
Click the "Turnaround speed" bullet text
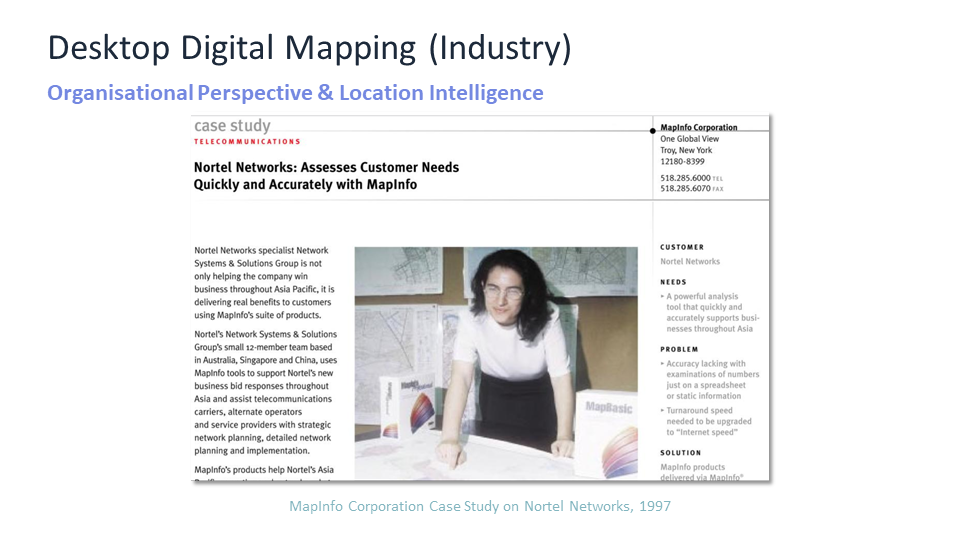click(699, 411)
